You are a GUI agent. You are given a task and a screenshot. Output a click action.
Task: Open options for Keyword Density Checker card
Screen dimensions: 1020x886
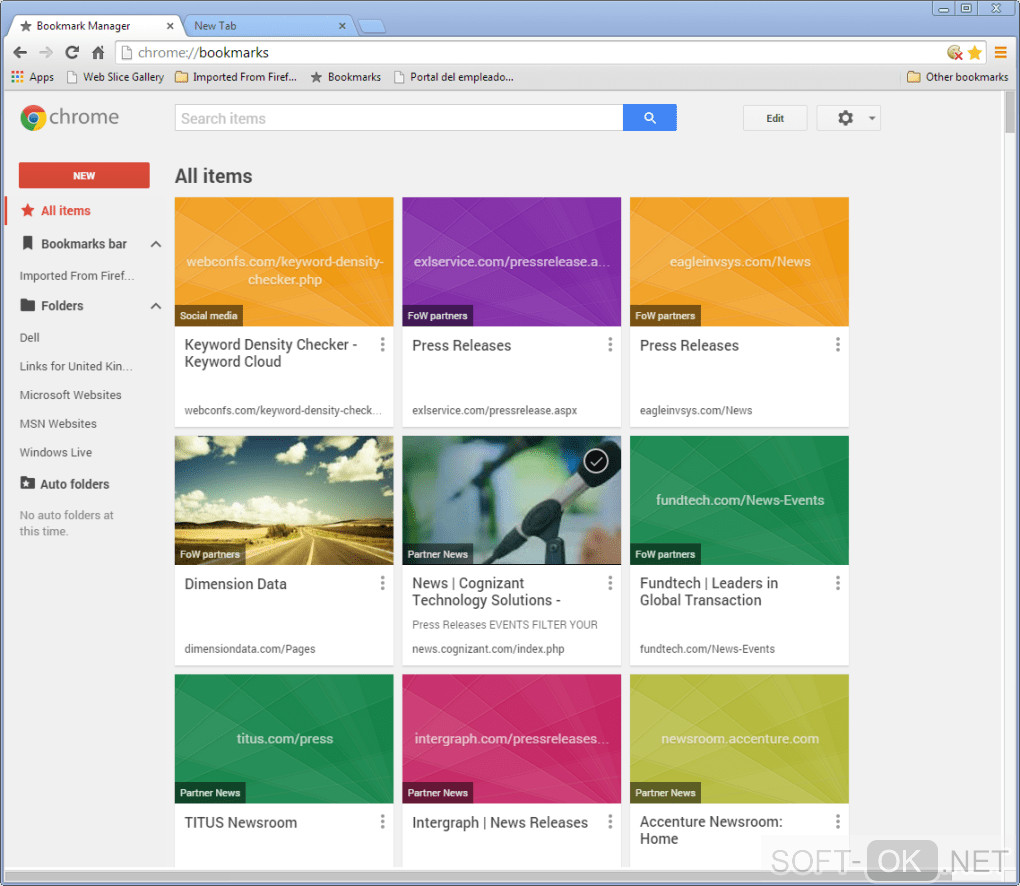point(382,345)
